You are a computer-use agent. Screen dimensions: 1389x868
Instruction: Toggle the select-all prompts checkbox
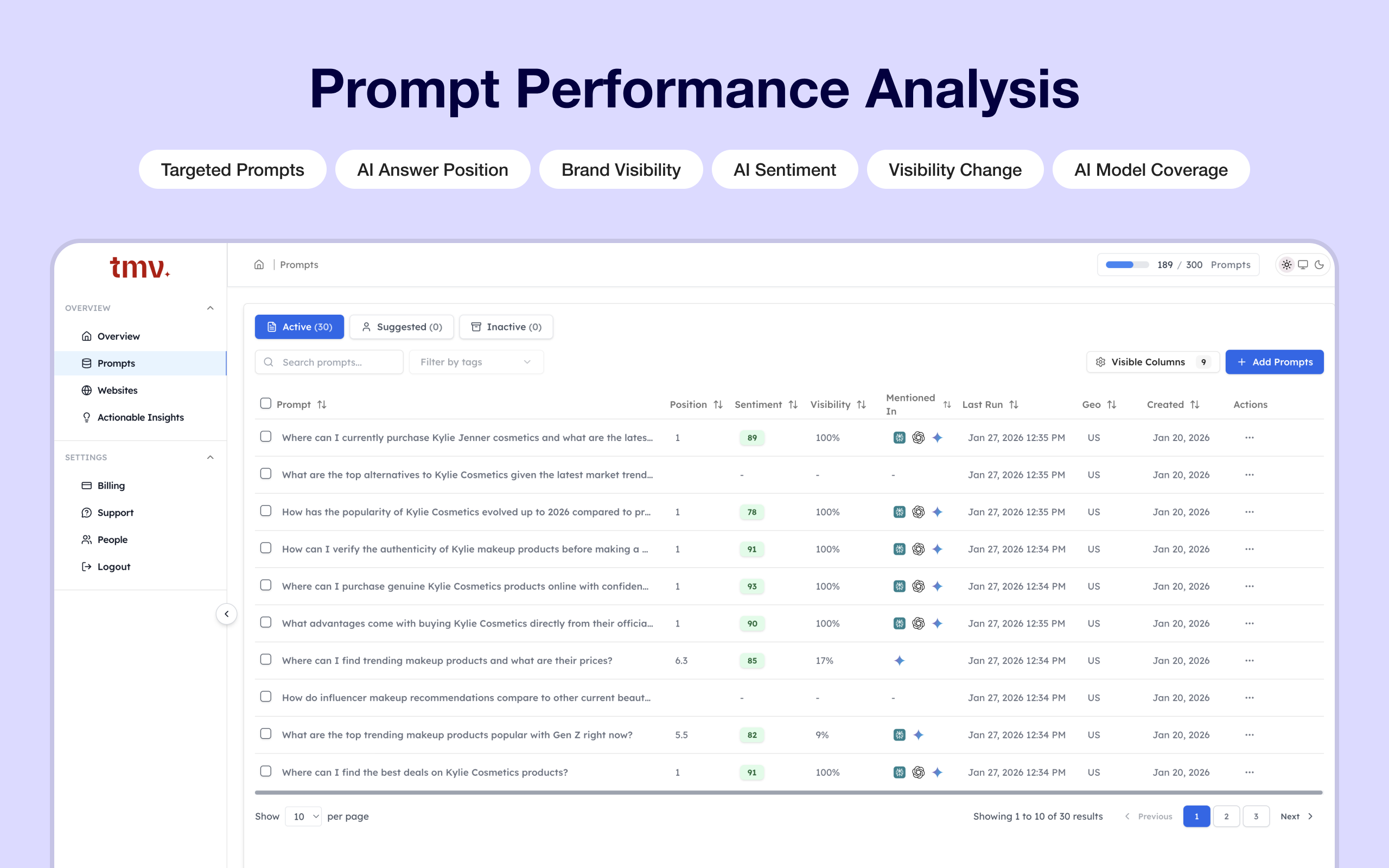point(265,403)
